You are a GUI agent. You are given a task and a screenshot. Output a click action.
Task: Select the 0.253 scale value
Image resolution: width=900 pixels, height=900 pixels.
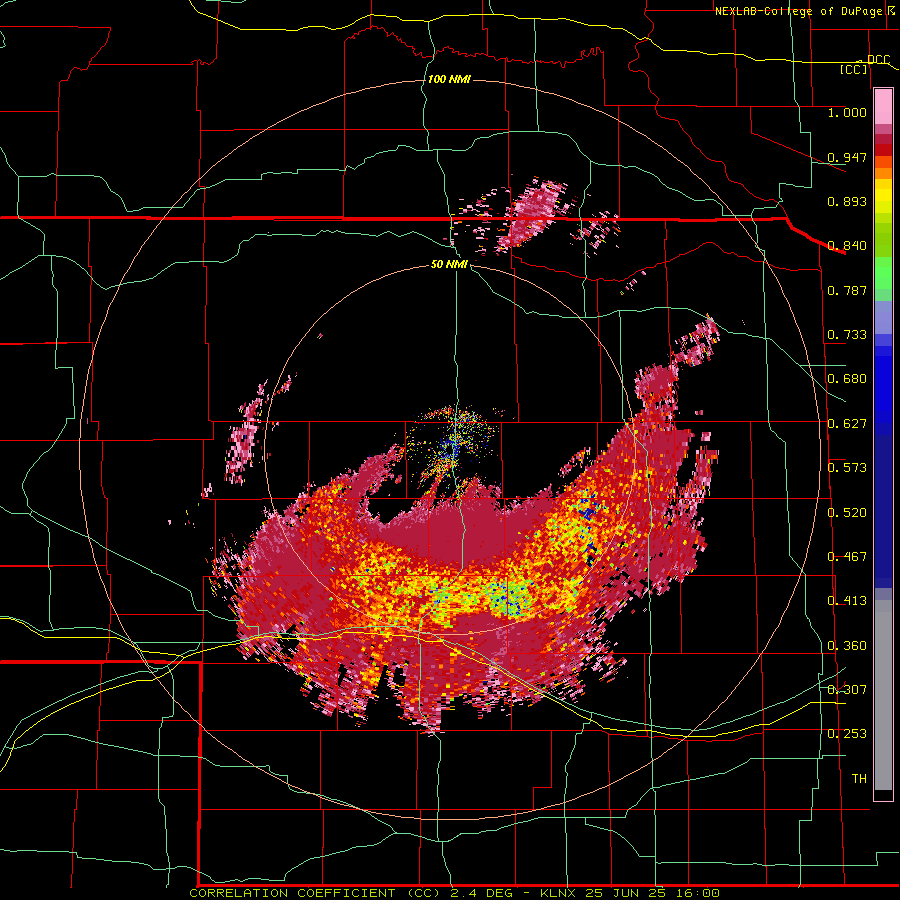point(847,734)
